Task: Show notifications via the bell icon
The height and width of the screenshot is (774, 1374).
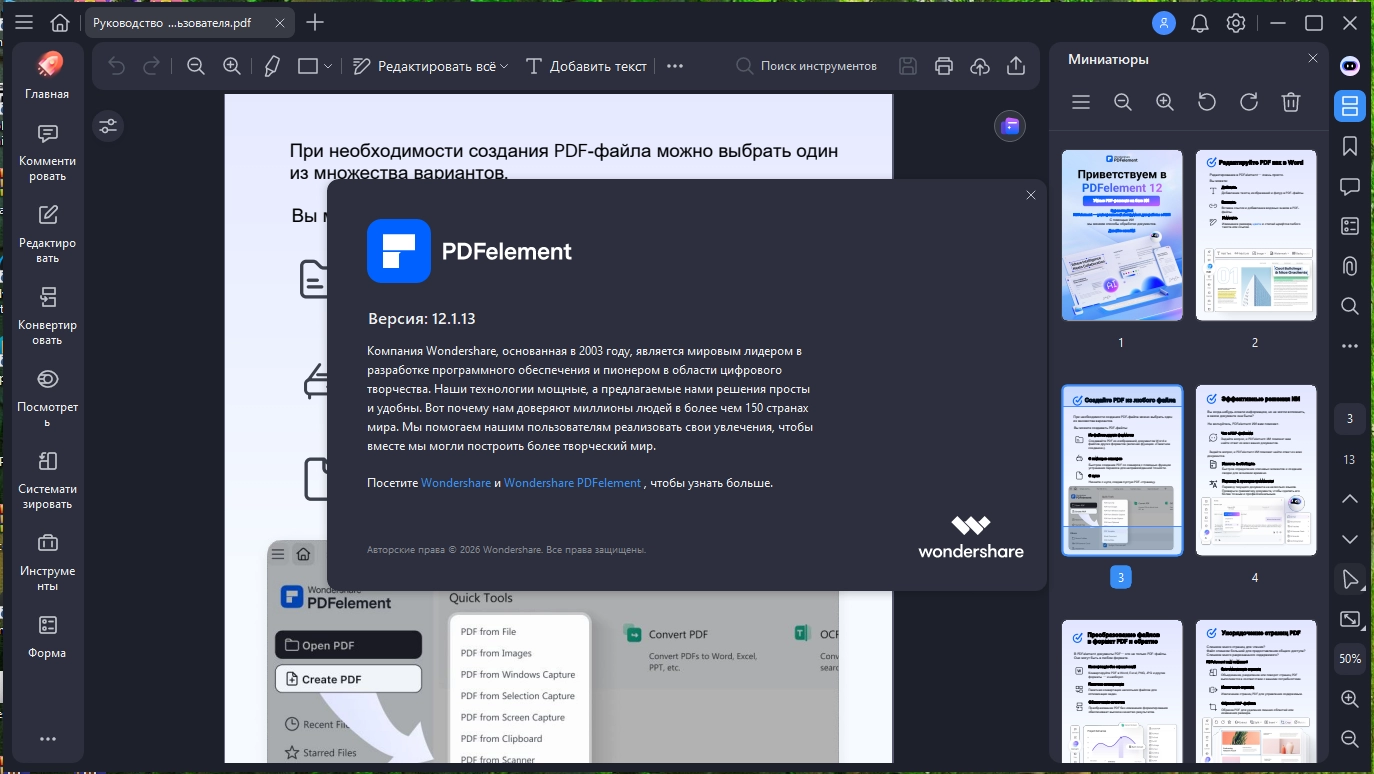Action: pyautogui.click(x=1200, y=23)
